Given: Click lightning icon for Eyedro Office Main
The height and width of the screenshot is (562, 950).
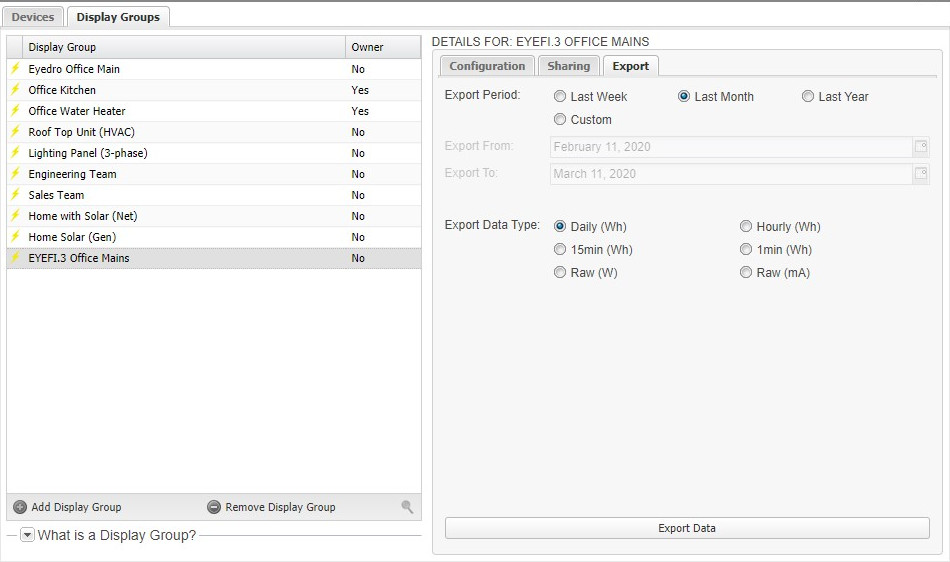Looking at the screenshot, I should (16, 68).
